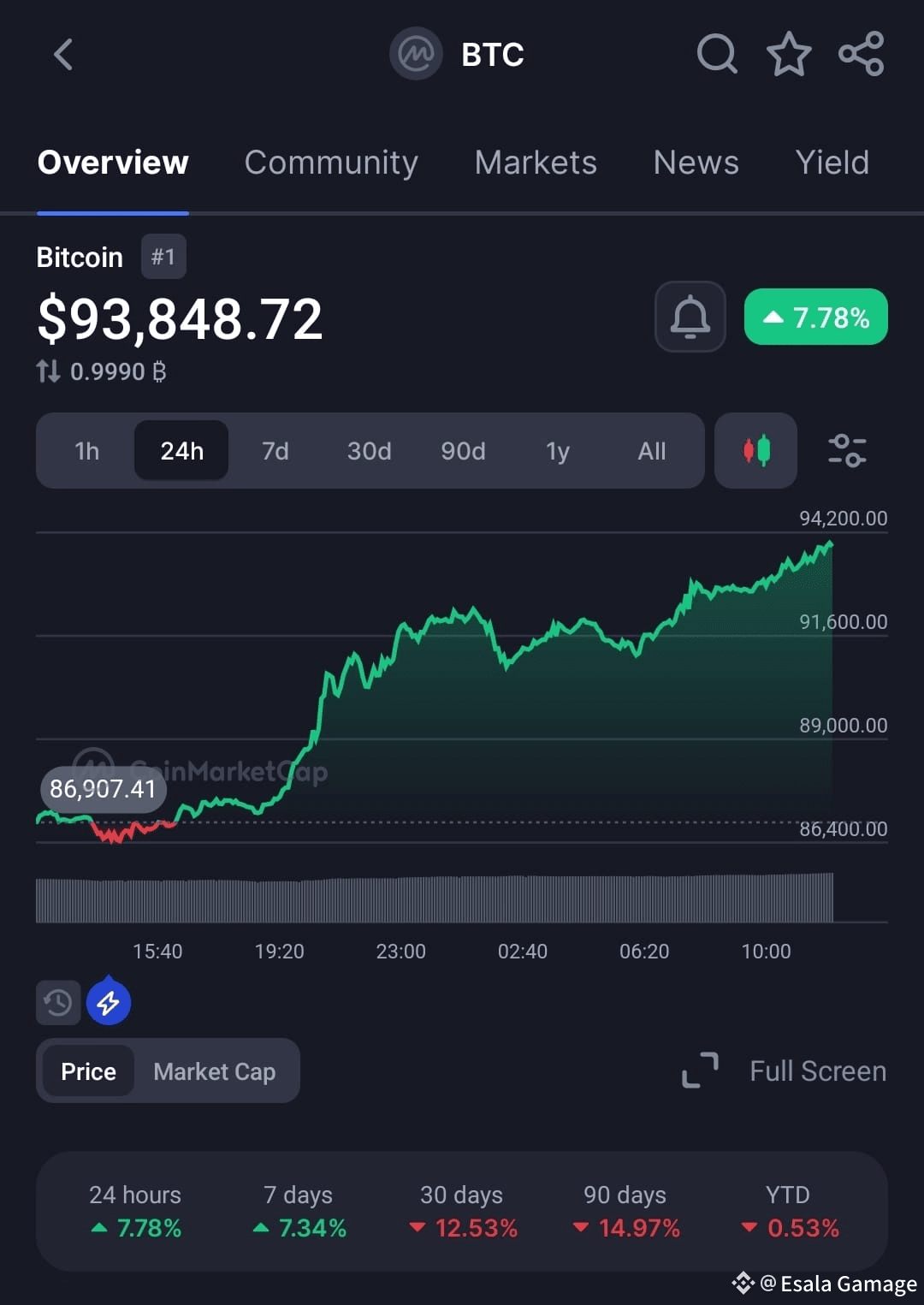Tap the red dip segment of chart

point(133,831)
